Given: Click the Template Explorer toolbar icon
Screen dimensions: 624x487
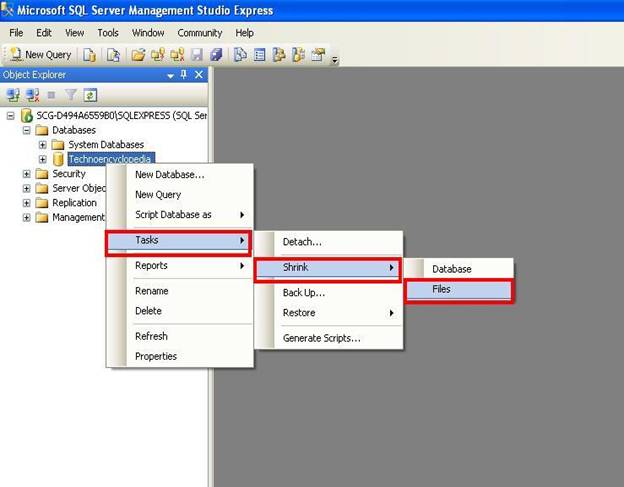Looking at the screenshot, I should coord(298,55).
